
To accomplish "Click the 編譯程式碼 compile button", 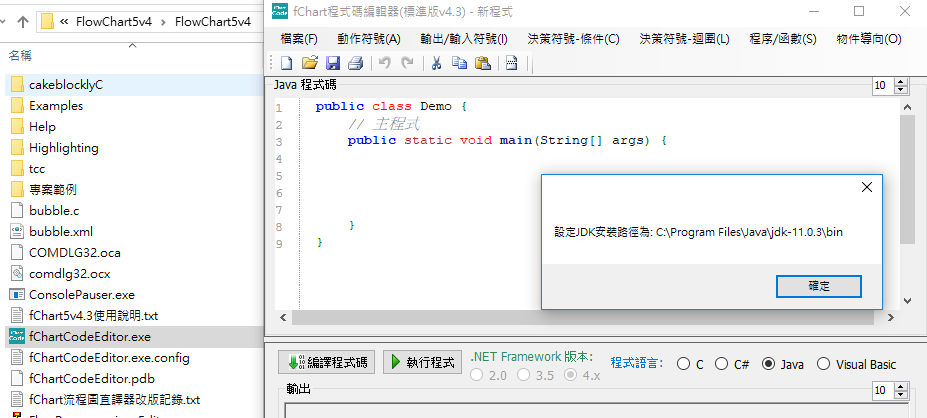I will (325, 362).
